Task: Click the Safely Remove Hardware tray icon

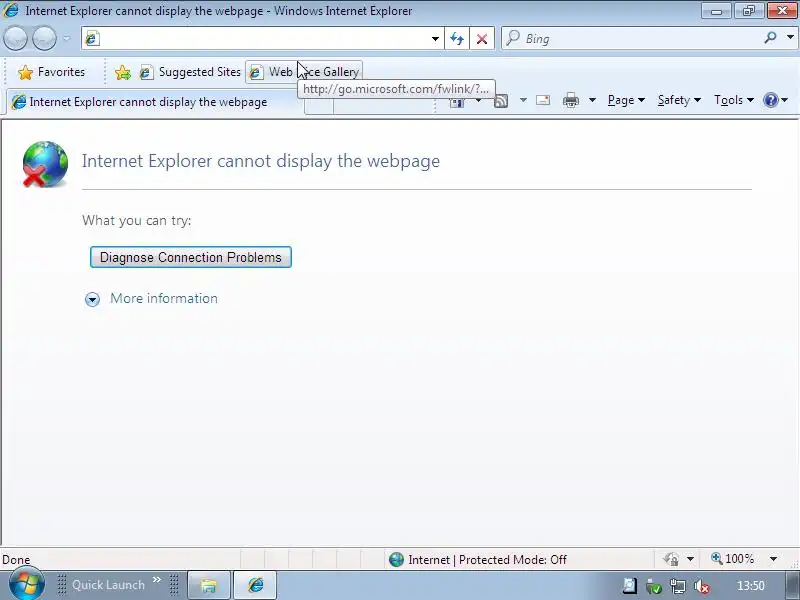Action: 654,587
